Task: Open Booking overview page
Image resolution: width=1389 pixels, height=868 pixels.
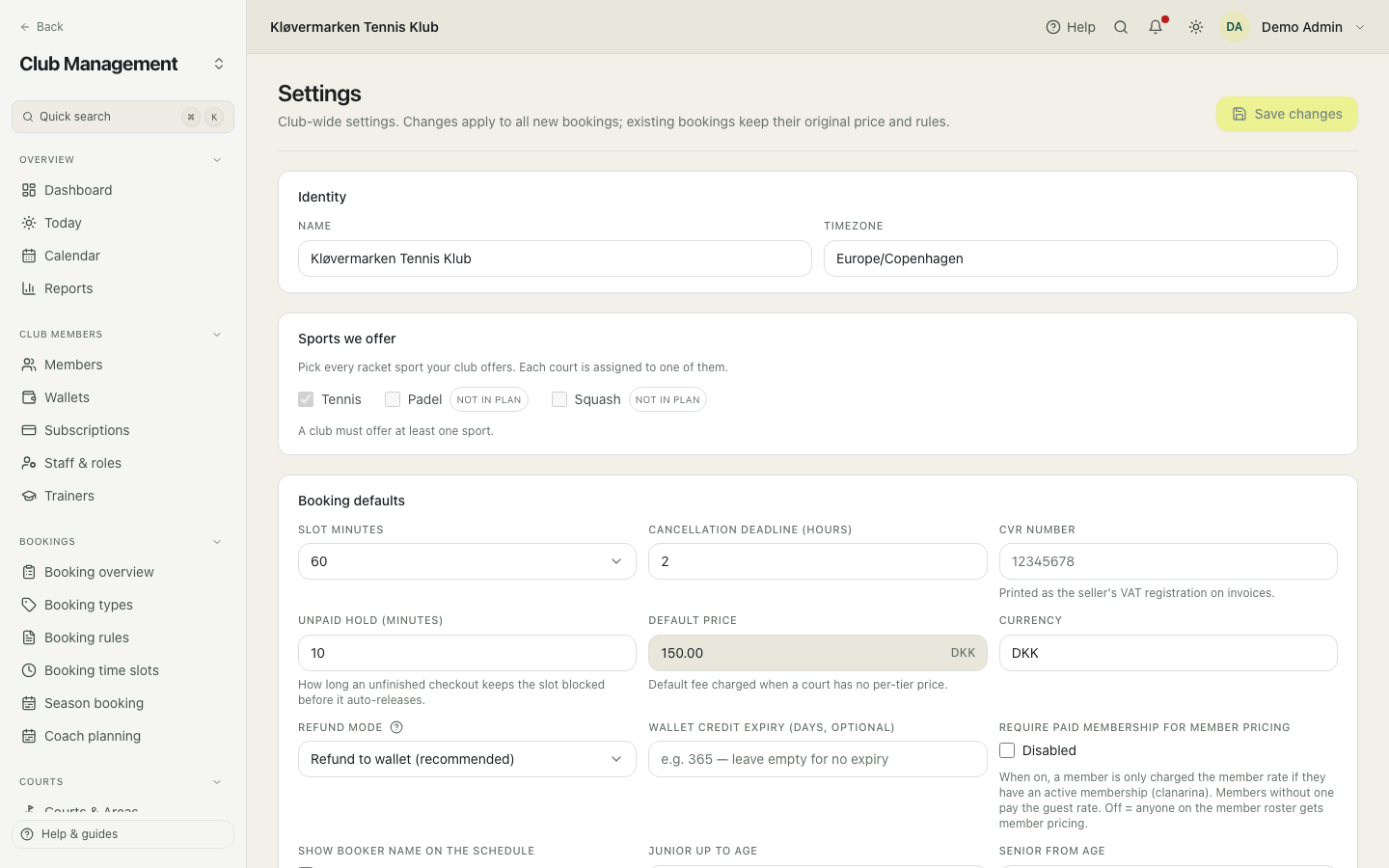Action: 123,572
